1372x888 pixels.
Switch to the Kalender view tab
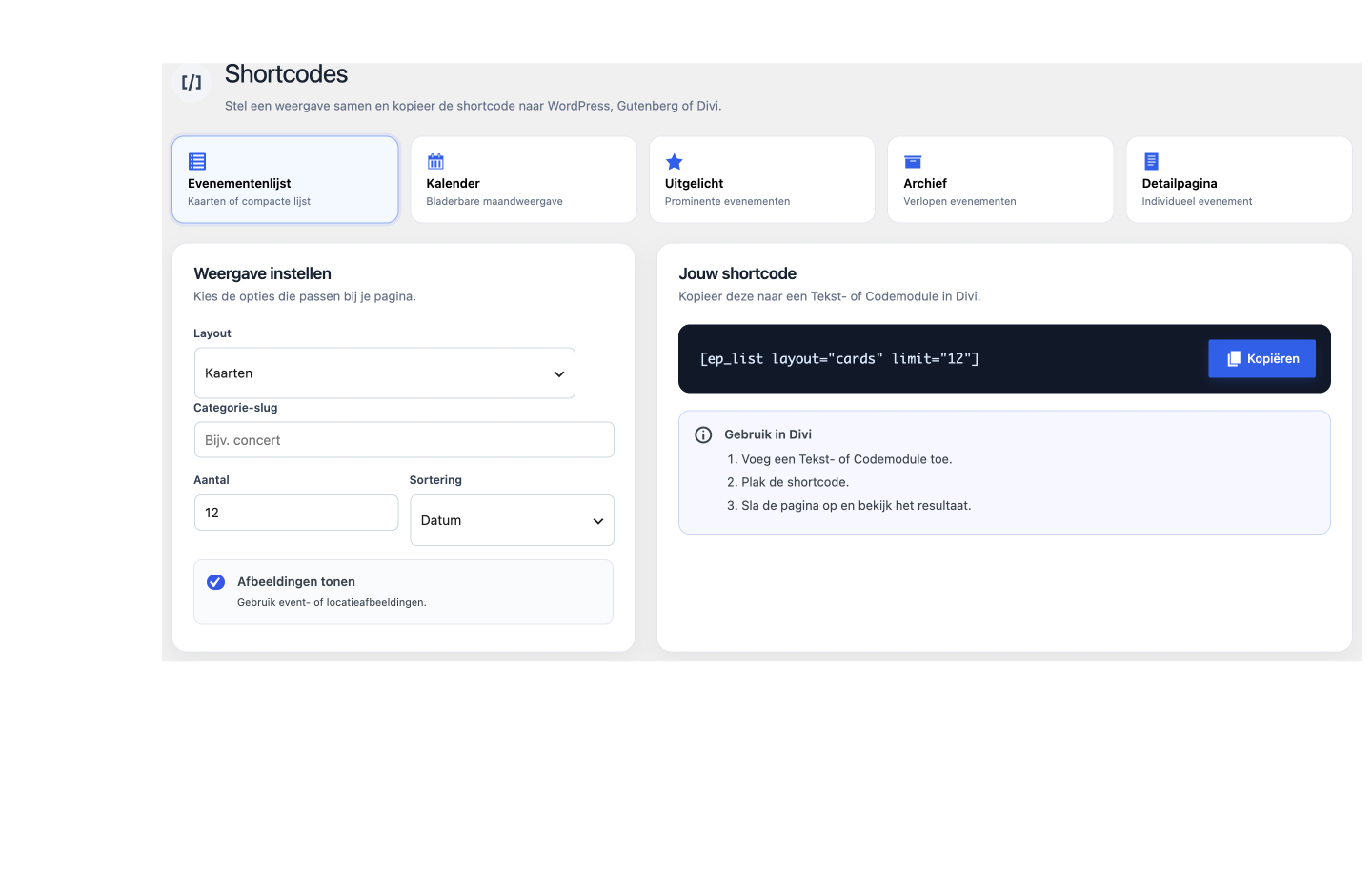pos(523,180)
